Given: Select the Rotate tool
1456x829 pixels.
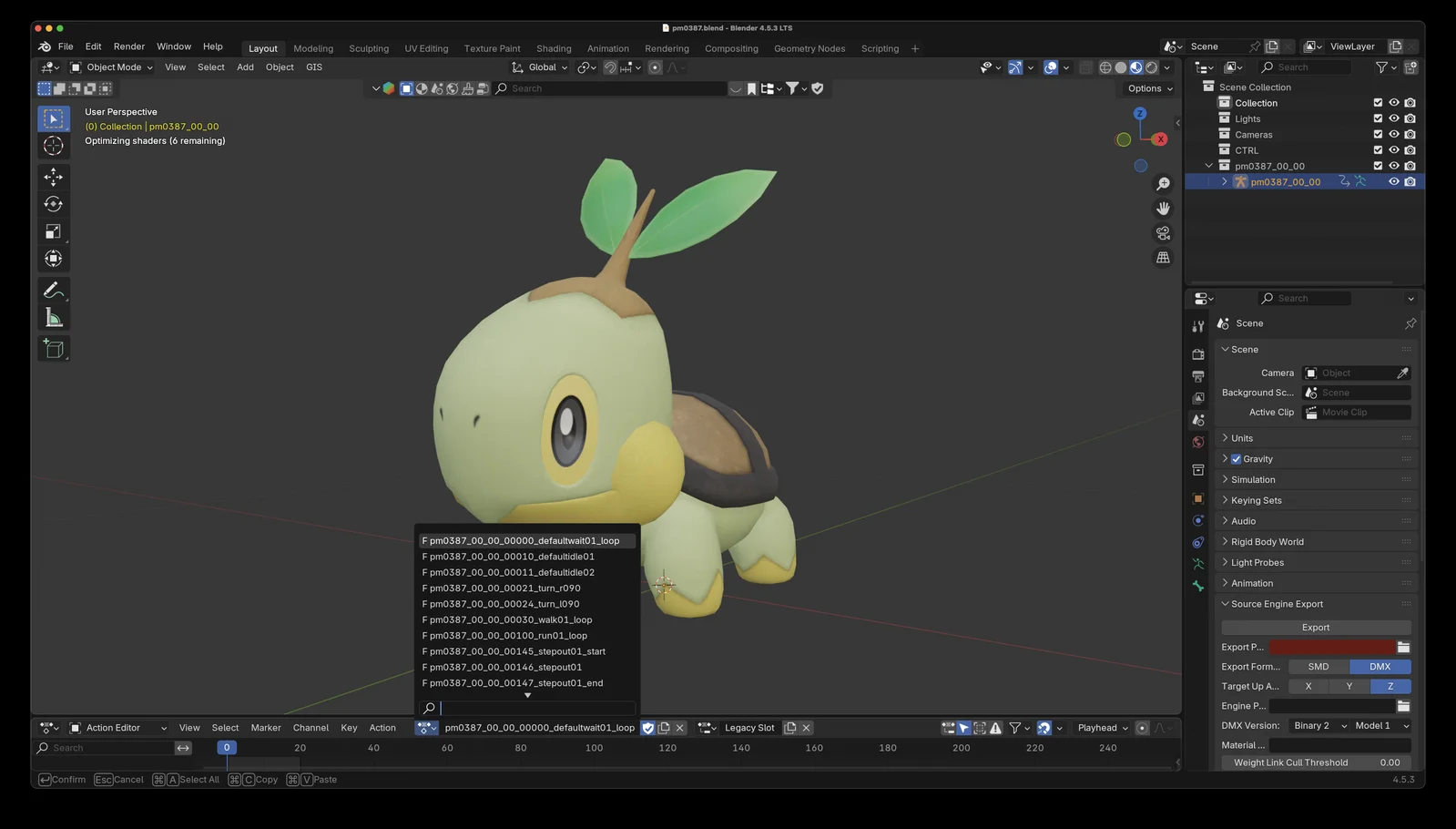Looking at the screenshot, I should 54,204.
